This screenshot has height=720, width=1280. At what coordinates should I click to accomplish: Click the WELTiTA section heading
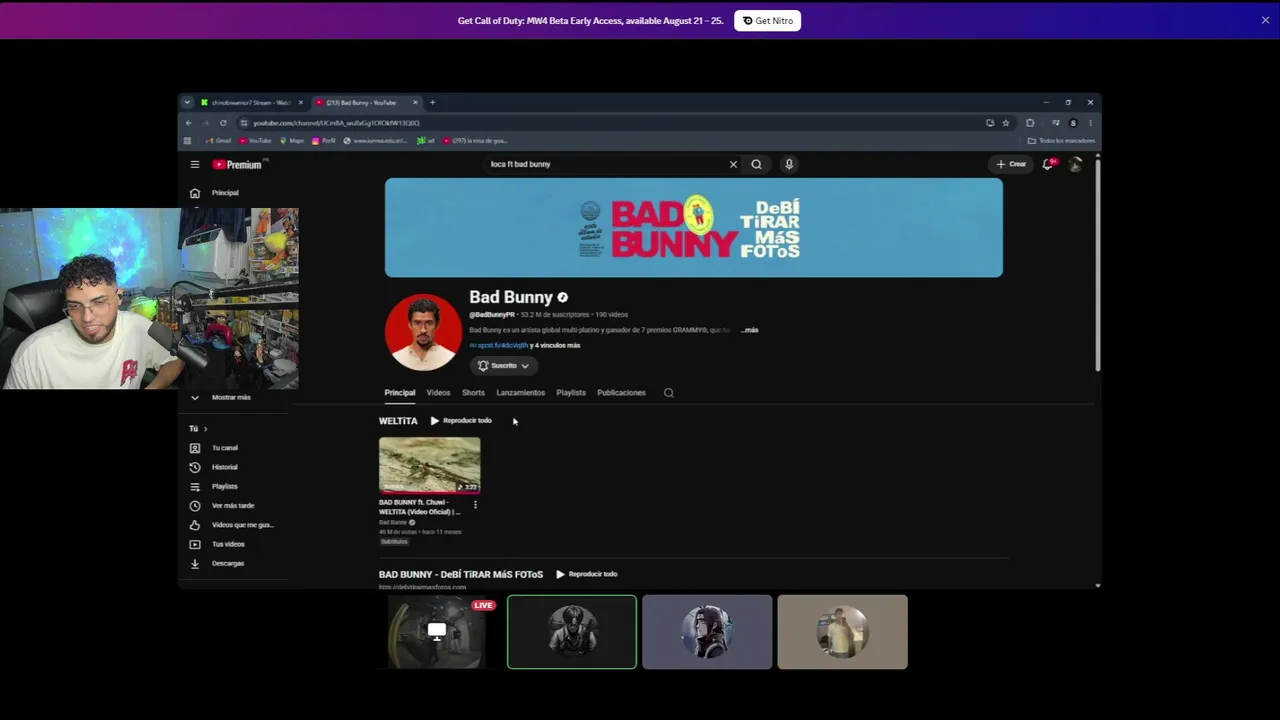click(398, 421)
